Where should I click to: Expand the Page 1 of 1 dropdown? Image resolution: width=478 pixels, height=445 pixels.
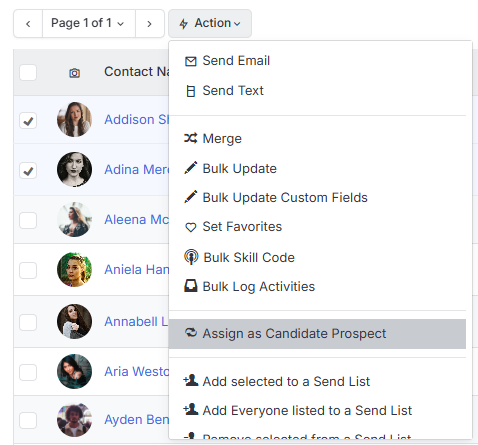pyautogui.click(x=89, y=23)
